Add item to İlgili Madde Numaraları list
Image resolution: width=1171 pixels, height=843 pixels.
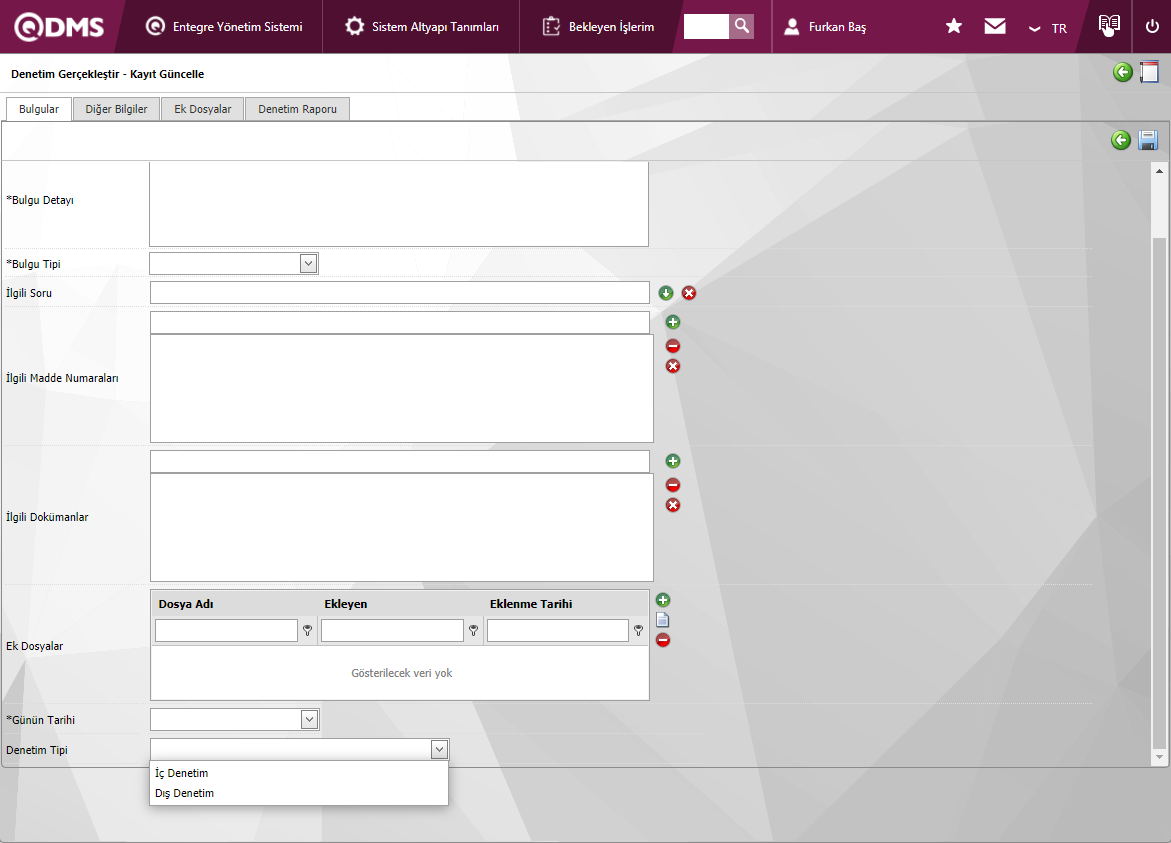click(x=673, y=322)
